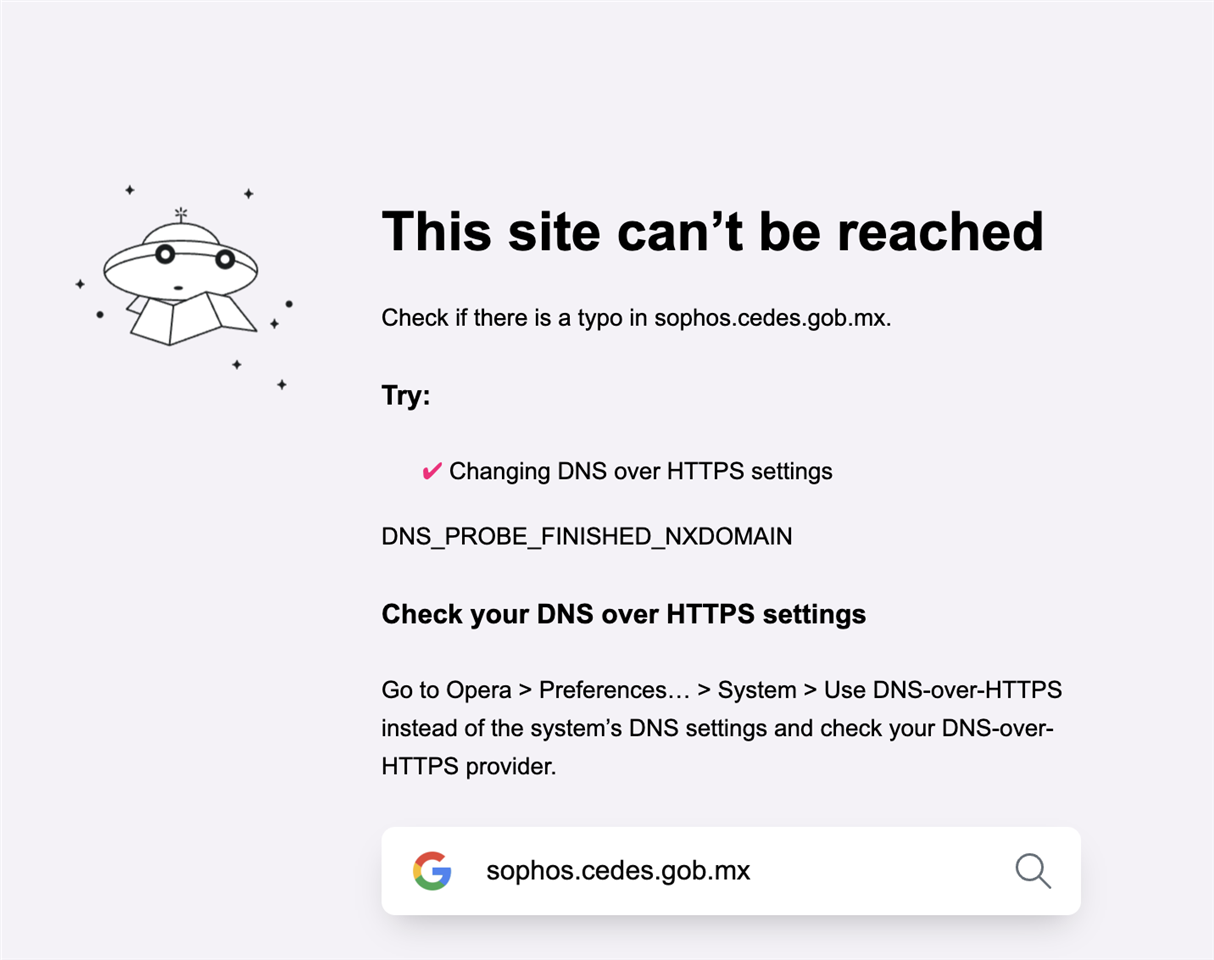Click the open box beneath the UFO
The width and height of the screenshot is (1214, 960).
coord(188,316)
